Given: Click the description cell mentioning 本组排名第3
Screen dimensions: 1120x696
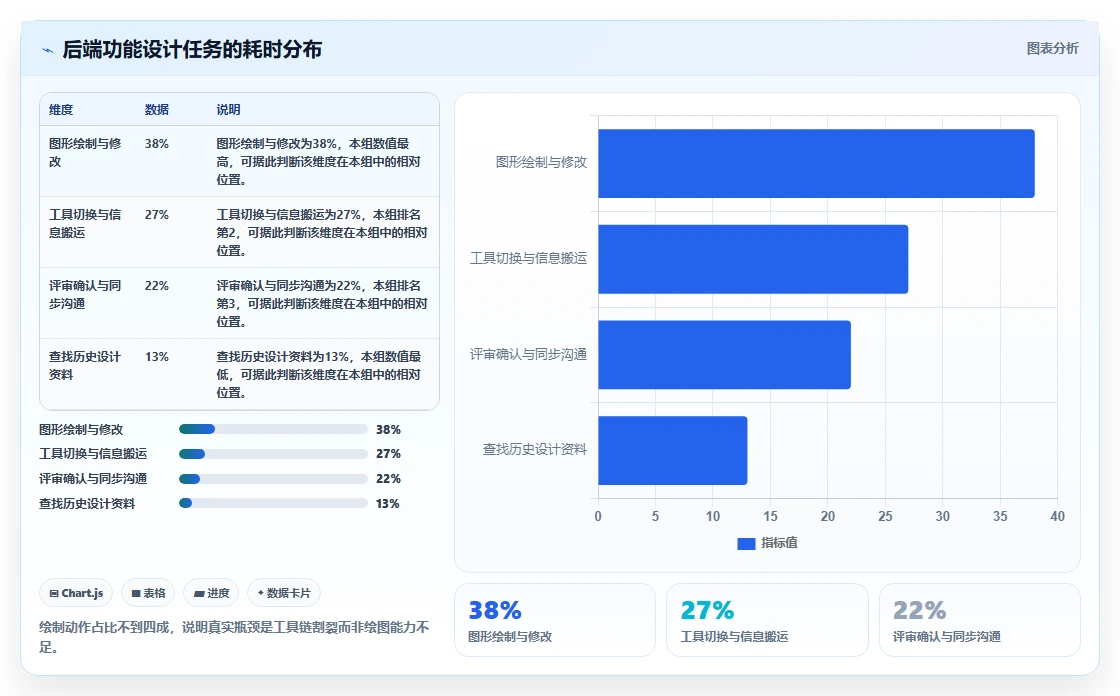Looking at the screenshot, I should pyautogui.click(x=322, y=304).
